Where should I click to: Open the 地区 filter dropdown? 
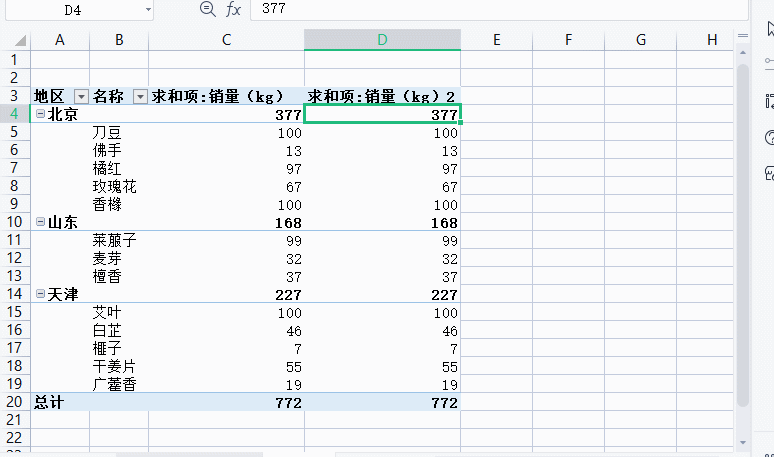pos(80,97)
